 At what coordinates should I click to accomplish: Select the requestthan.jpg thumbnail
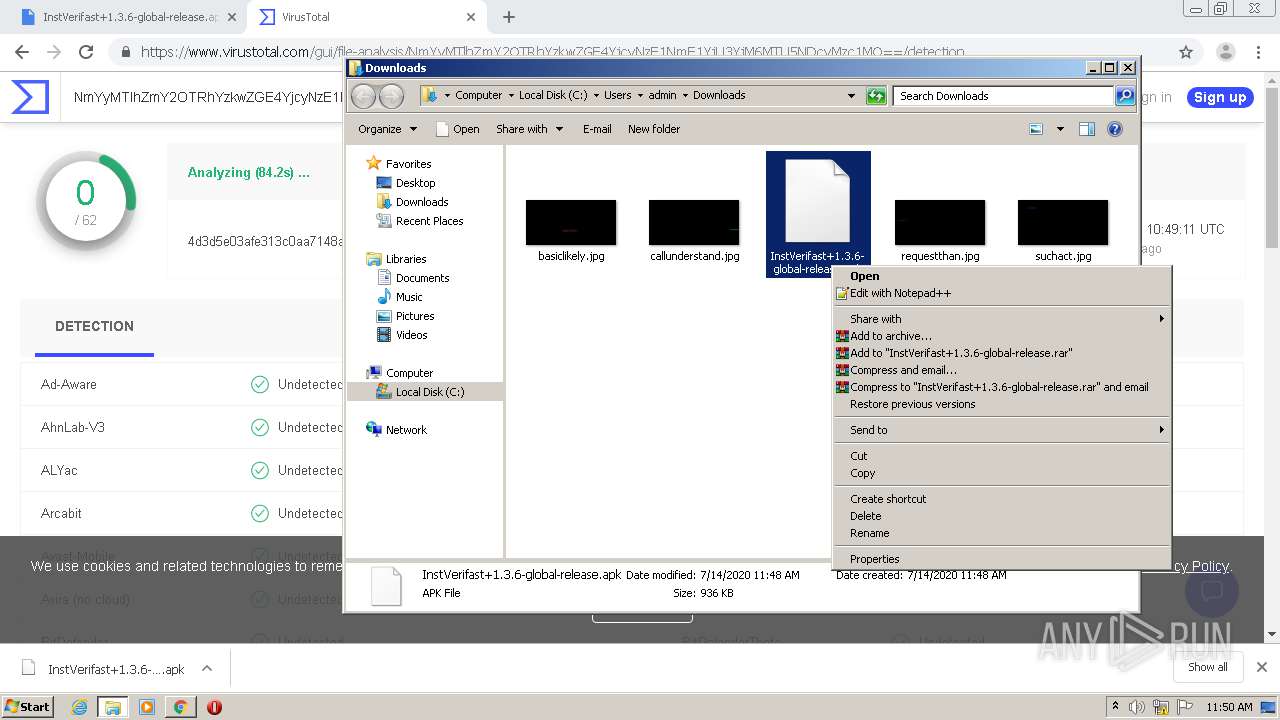pos(940,223)
